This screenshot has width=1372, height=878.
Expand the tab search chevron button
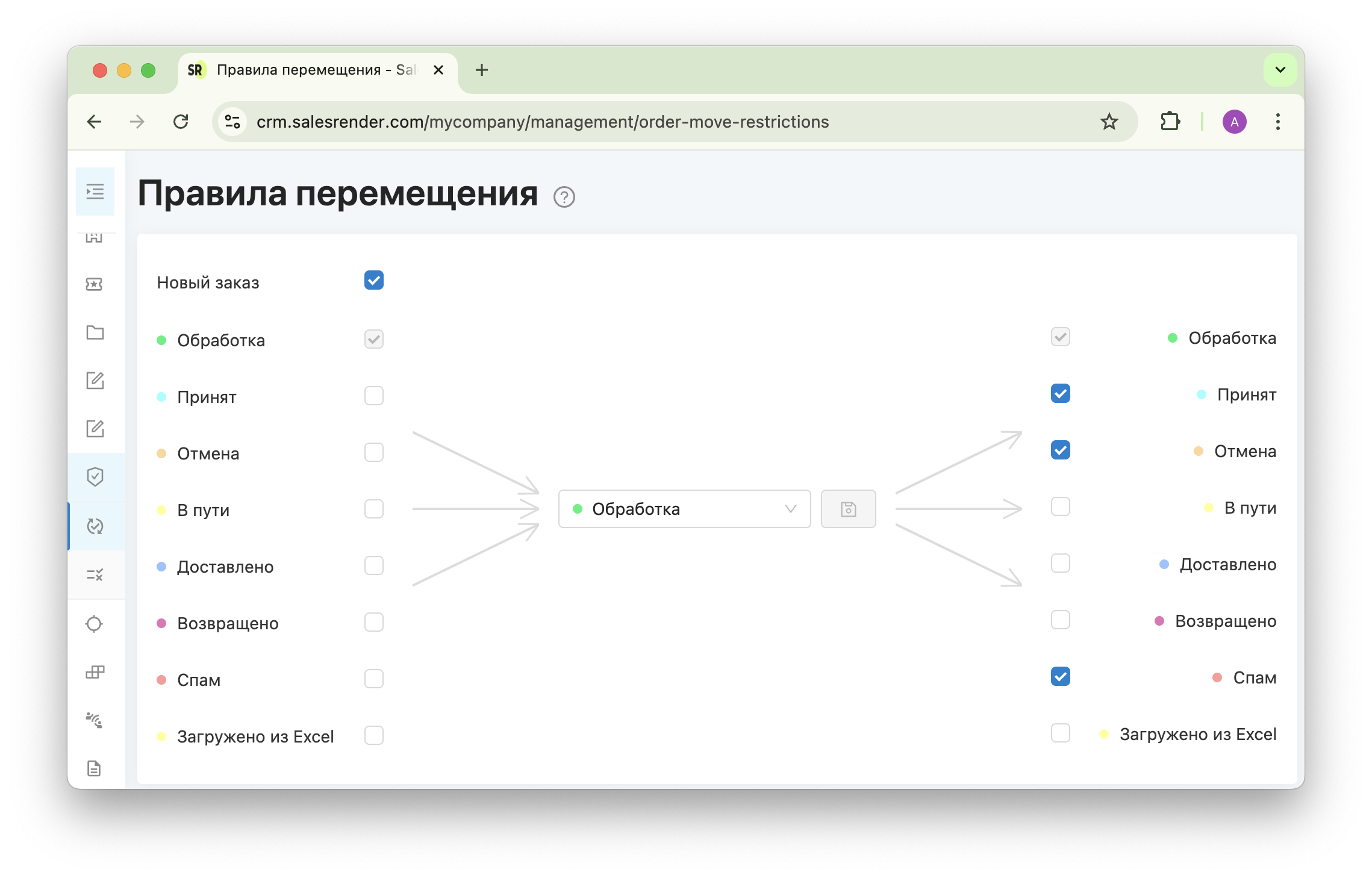coord(1280,70)
